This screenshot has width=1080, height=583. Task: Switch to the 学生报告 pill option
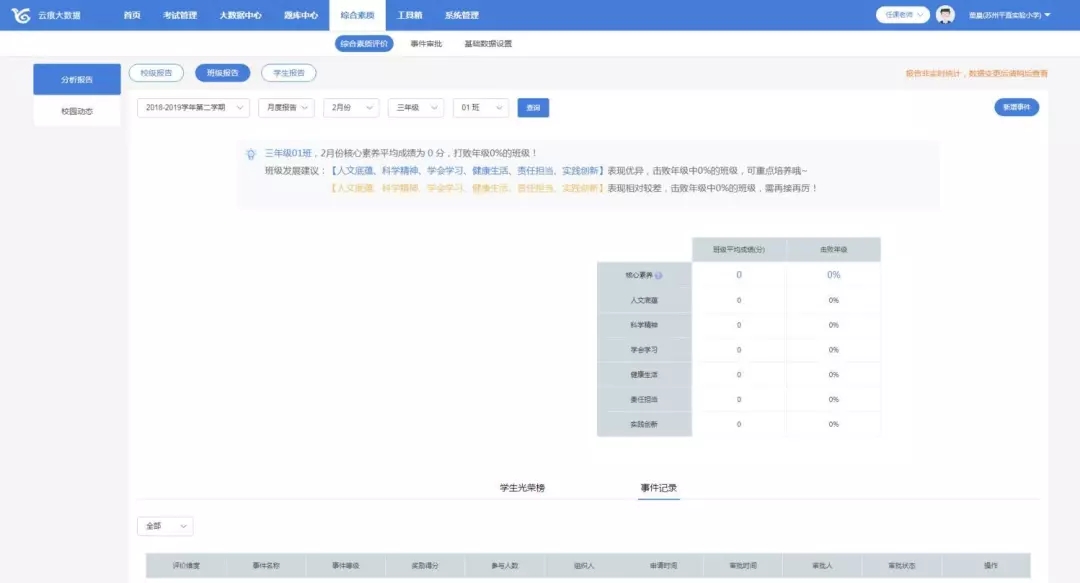(x=288, y=73)
